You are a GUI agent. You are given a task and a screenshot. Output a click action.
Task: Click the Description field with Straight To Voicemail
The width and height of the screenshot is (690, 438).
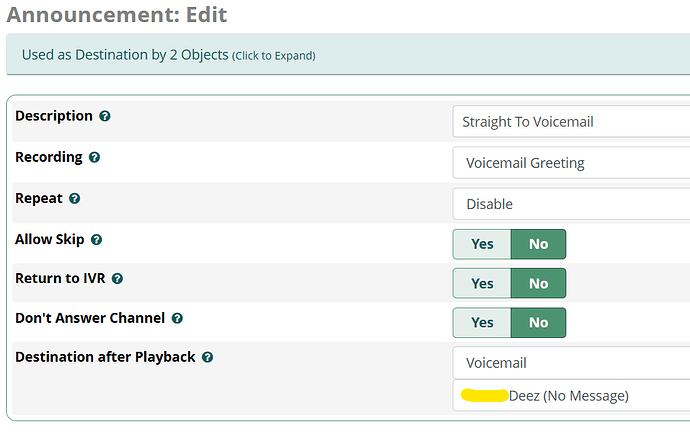pyautogui.click(x=571, y=121)
